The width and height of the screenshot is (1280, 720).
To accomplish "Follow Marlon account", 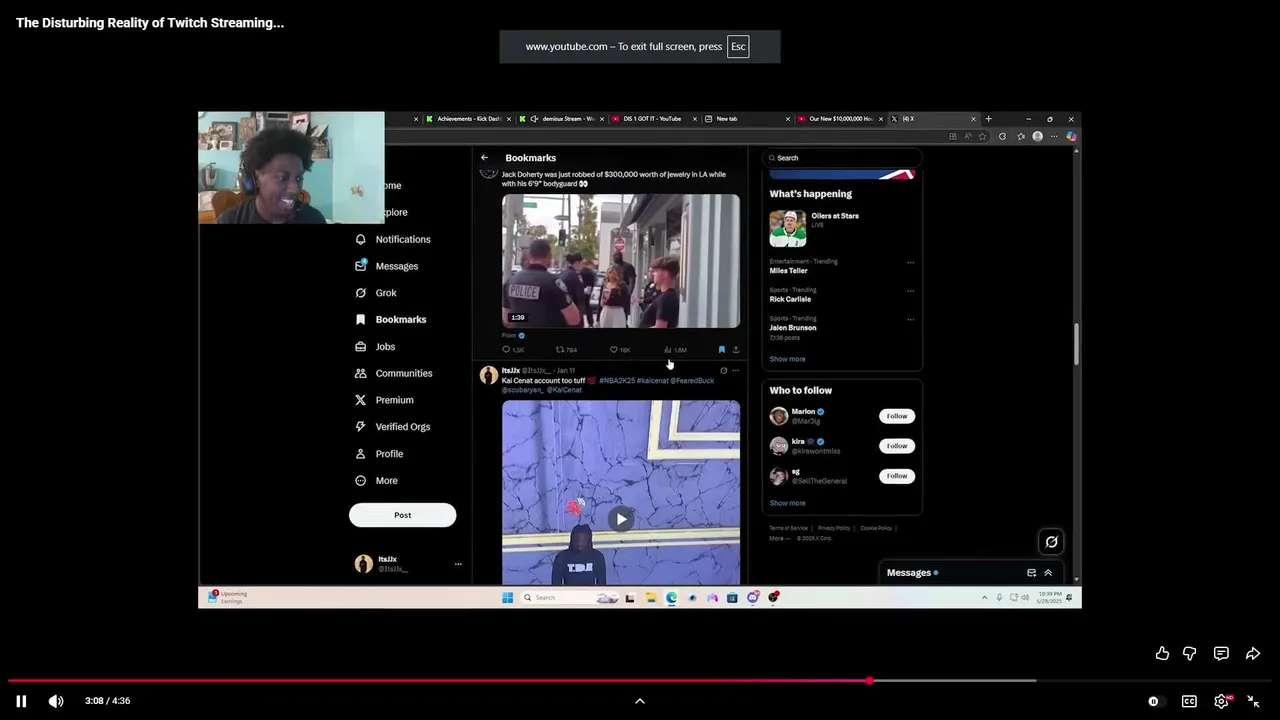I will coord(897,416).
